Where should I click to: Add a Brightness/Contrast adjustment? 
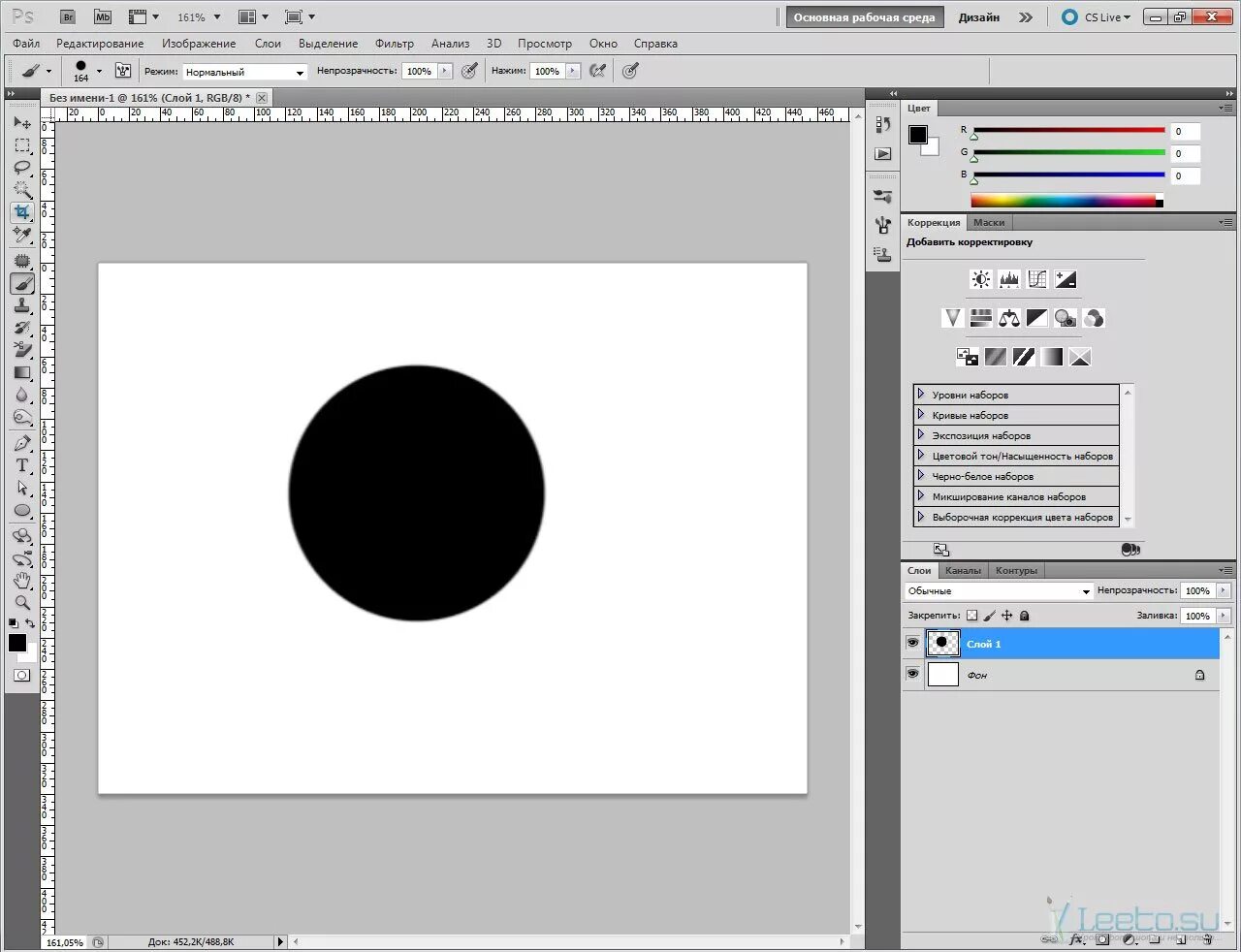[x=981, y=280]
